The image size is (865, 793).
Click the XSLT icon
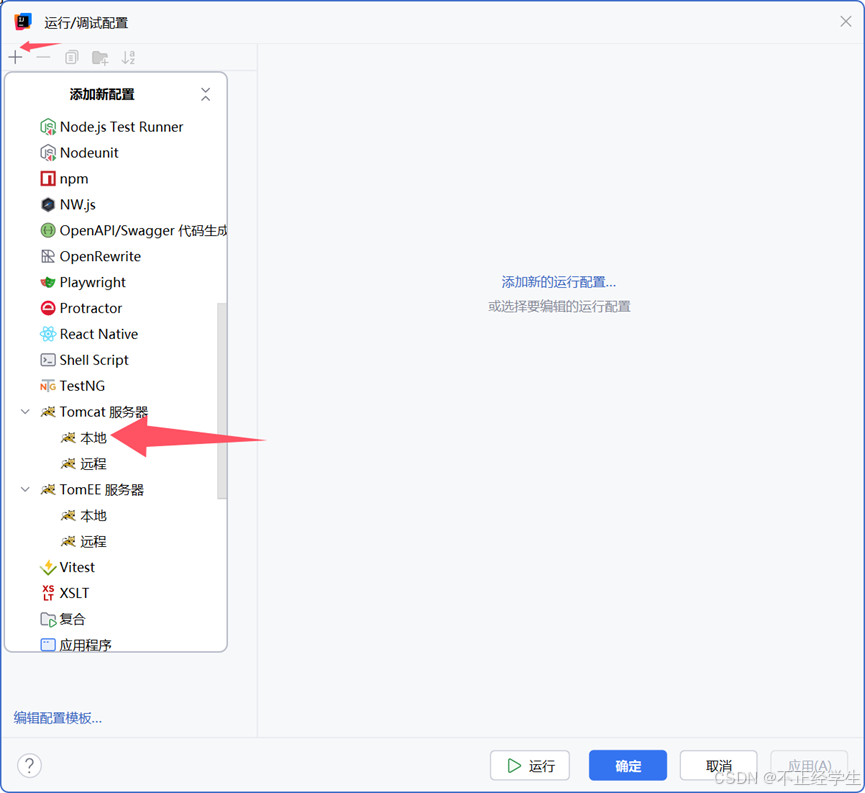click(x=48, y=593)
